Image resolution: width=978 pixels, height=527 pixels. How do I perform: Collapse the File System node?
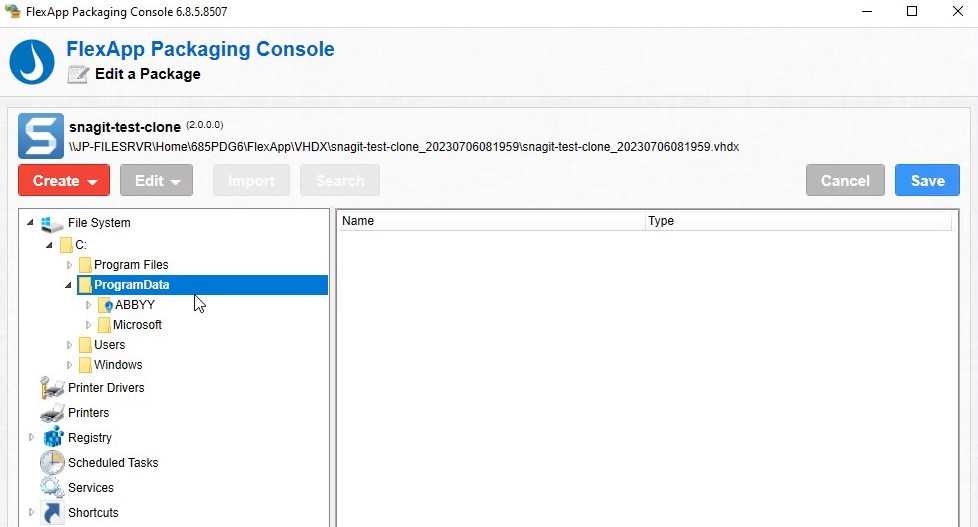pyautogui.click(x=30, y=223)
